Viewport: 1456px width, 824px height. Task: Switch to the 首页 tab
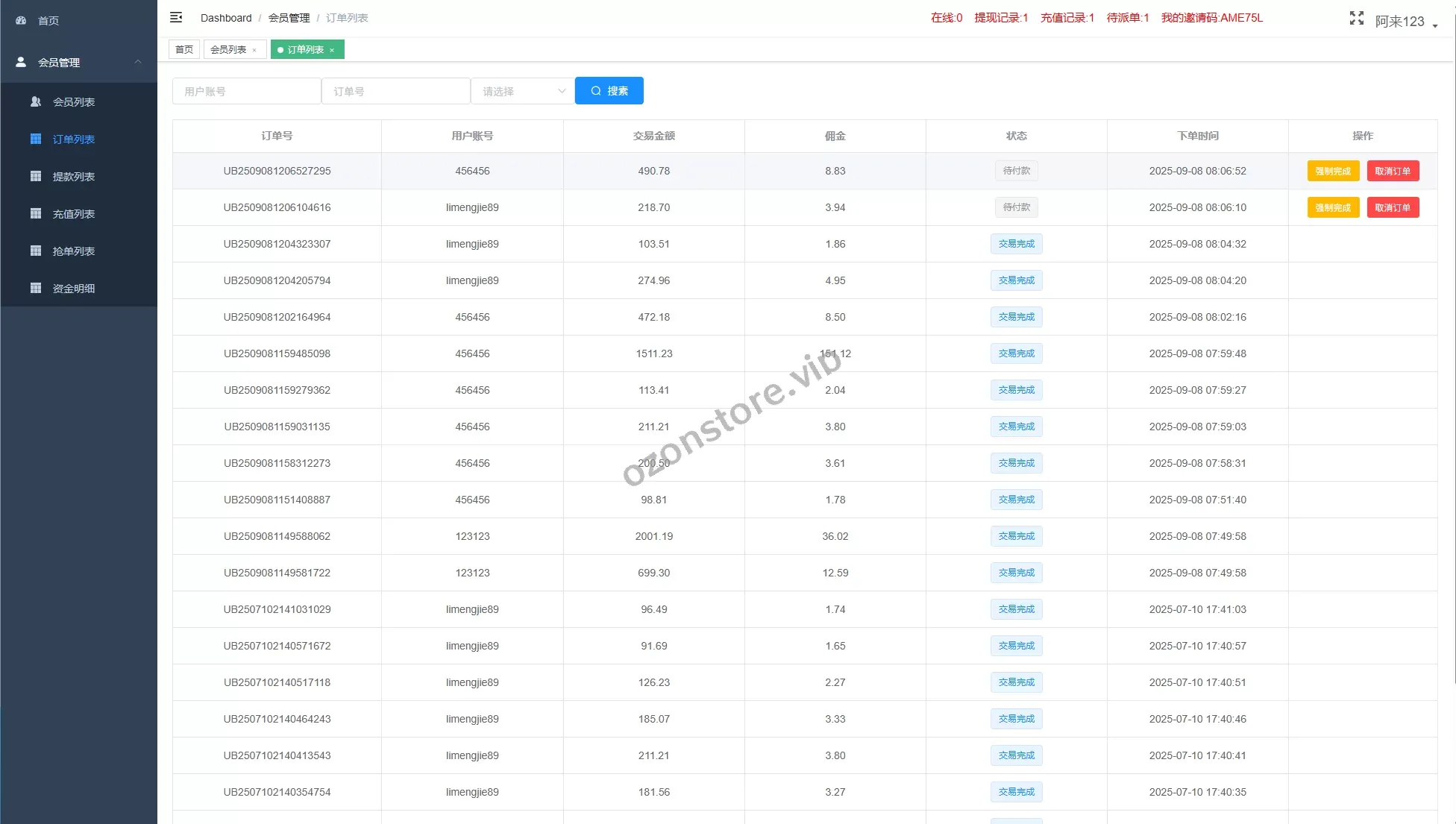[x=184, y=49]
